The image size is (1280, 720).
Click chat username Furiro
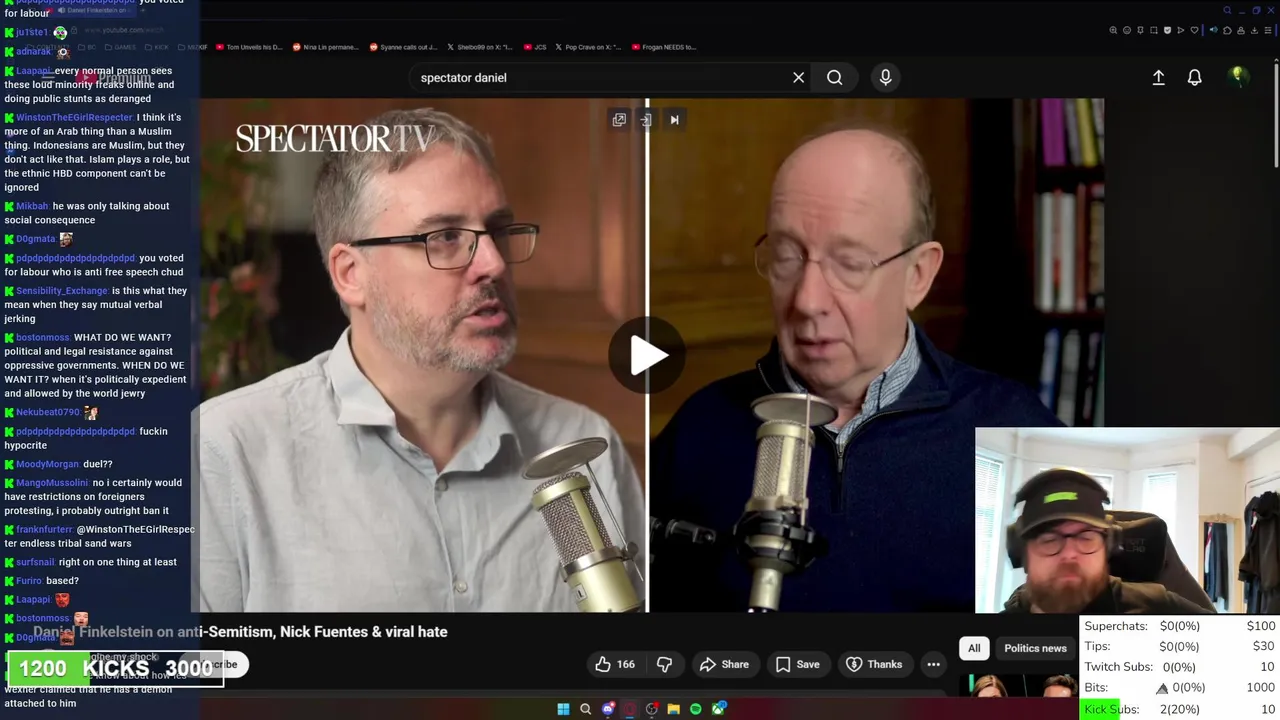(x=29, y=581)
